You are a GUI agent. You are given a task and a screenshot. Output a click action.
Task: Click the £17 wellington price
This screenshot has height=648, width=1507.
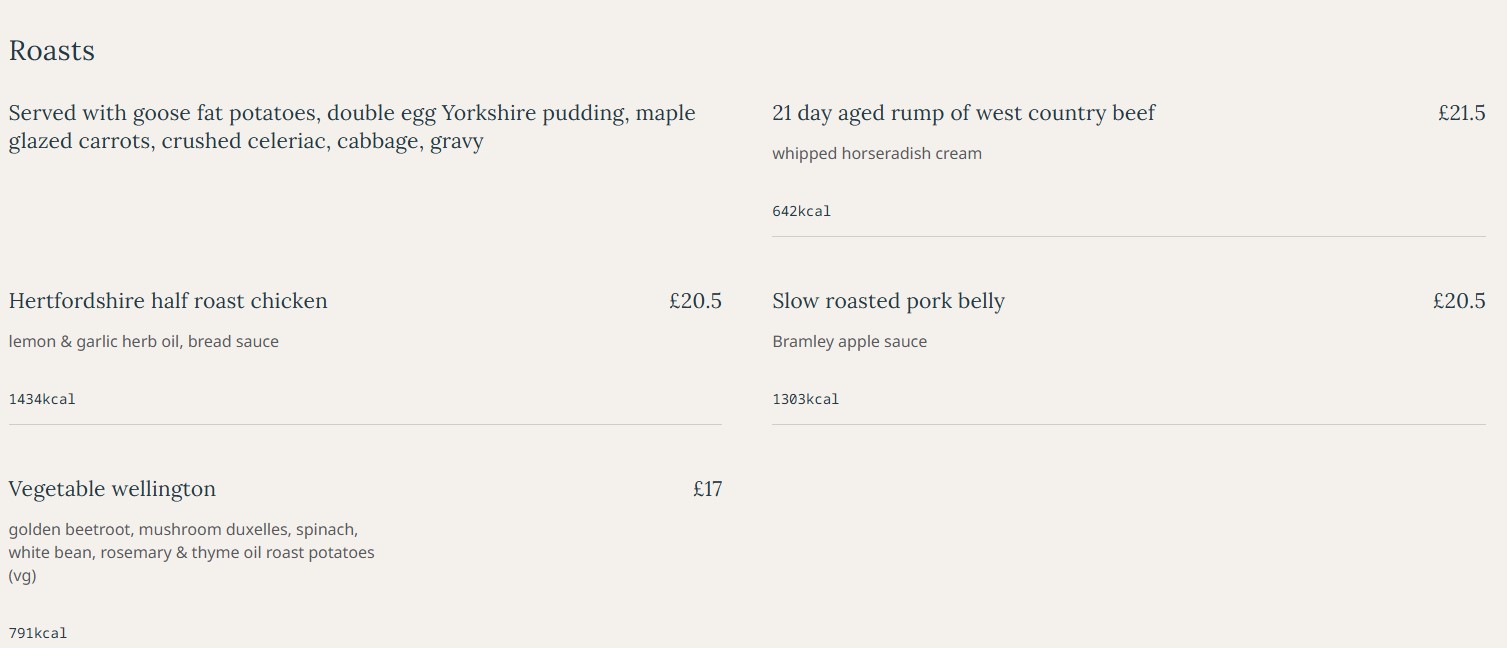pyautogui.click(x=707, y=489)
